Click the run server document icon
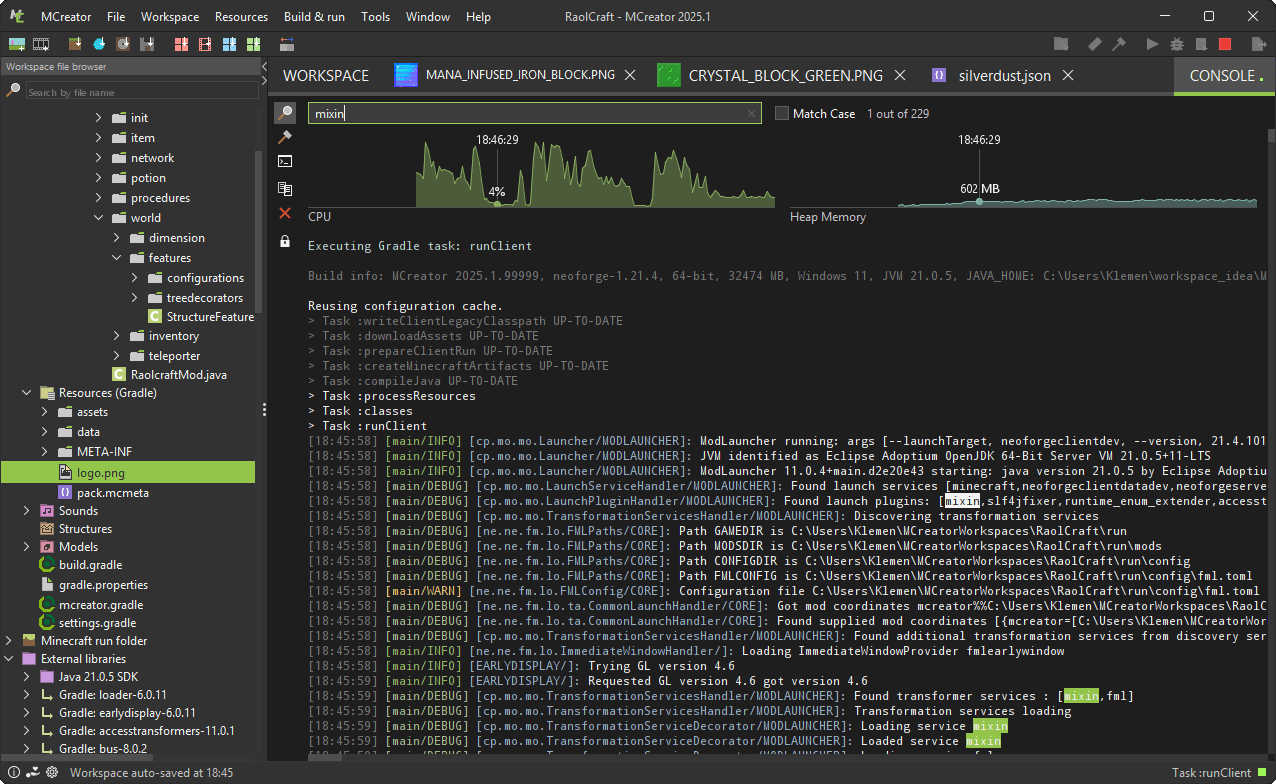Screen dimensions: 1276x784 tap(1201, 44)
